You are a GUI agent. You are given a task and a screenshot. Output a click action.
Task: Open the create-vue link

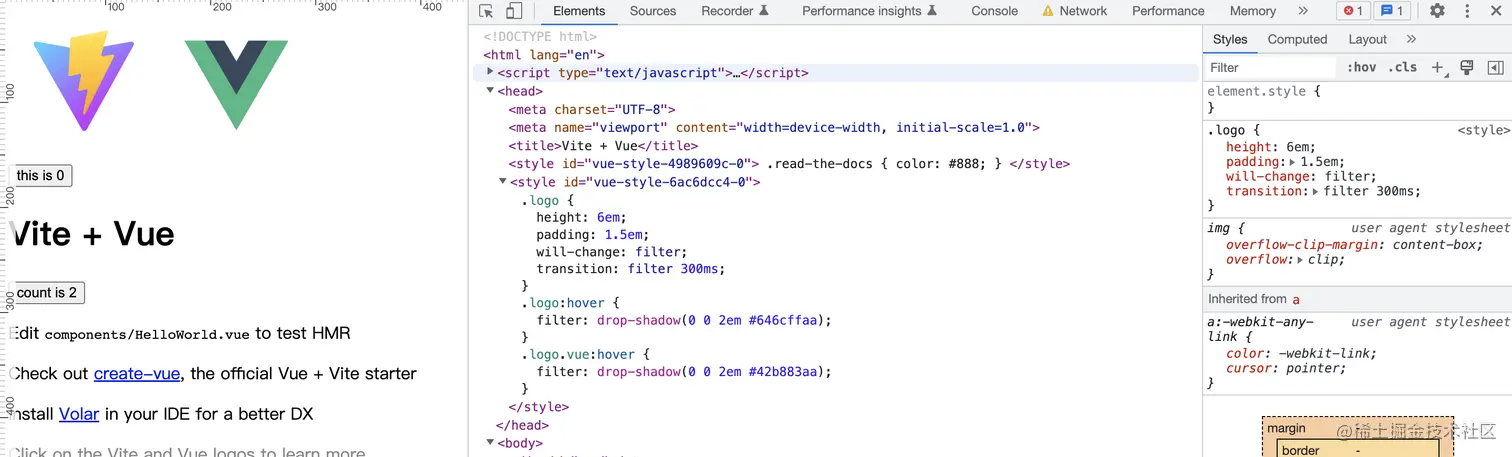point(137,374)
